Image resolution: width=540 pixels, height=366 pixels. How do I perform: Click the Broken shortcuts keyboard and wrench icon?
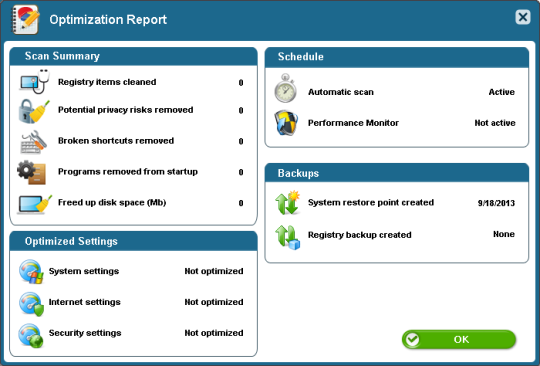point(33,142)
